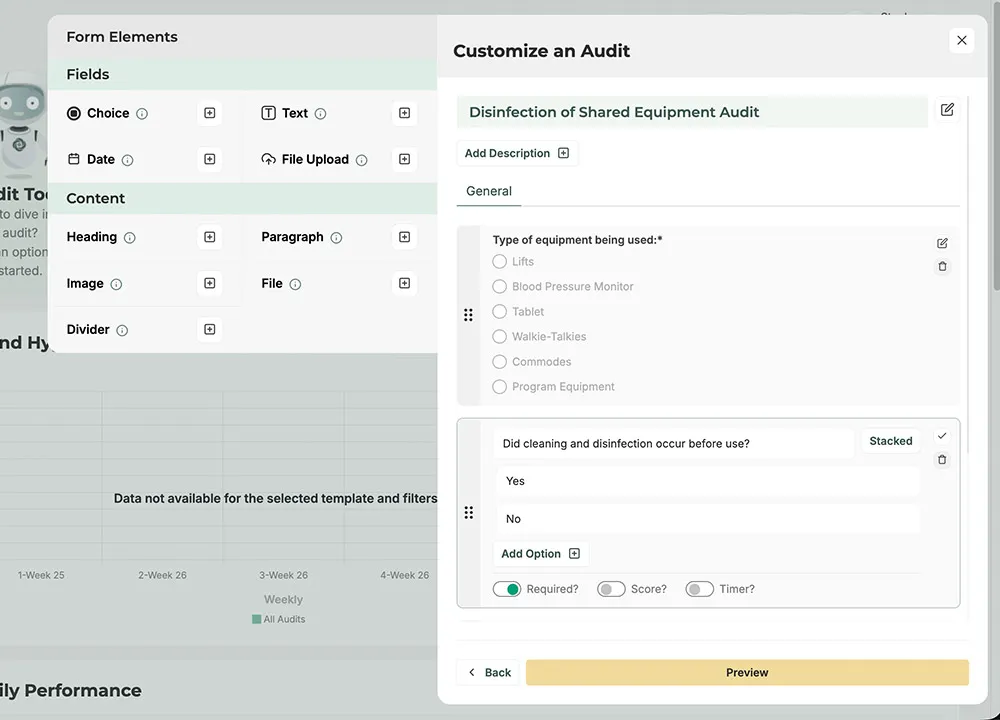Select the Program Equipment radio option

coord(499,386)
